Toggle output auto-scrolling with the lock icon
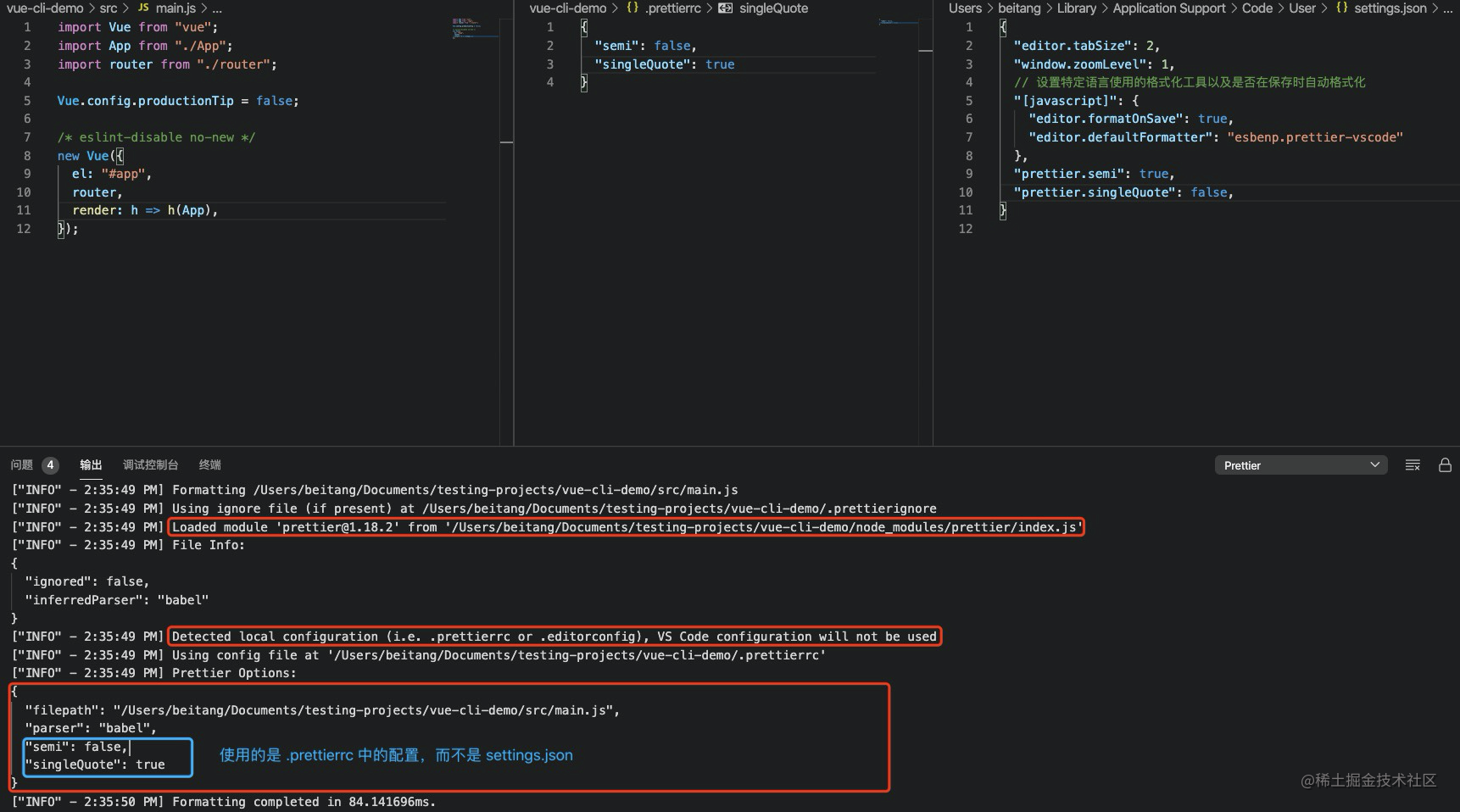The width and height of the screenshot is (1460, 812). (1445, 464)
